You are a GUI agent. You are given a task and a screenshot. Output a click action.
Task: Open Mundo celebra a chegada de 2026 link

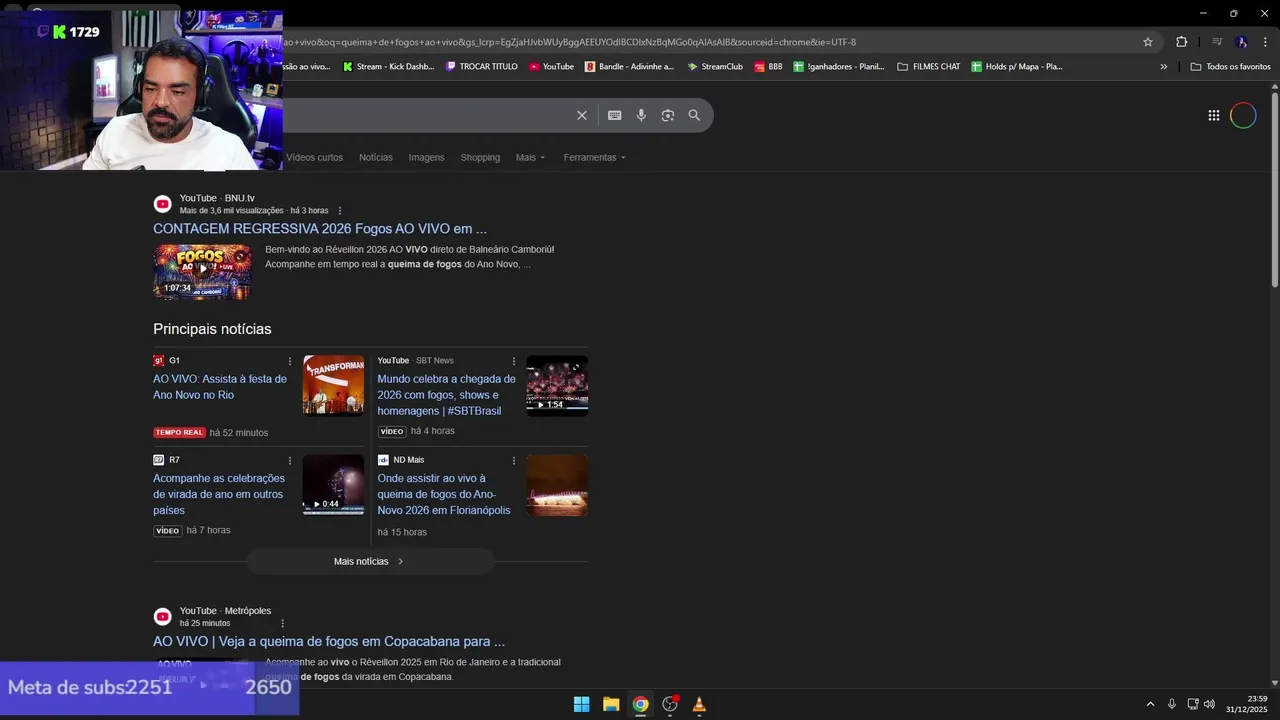click(446, 395)
